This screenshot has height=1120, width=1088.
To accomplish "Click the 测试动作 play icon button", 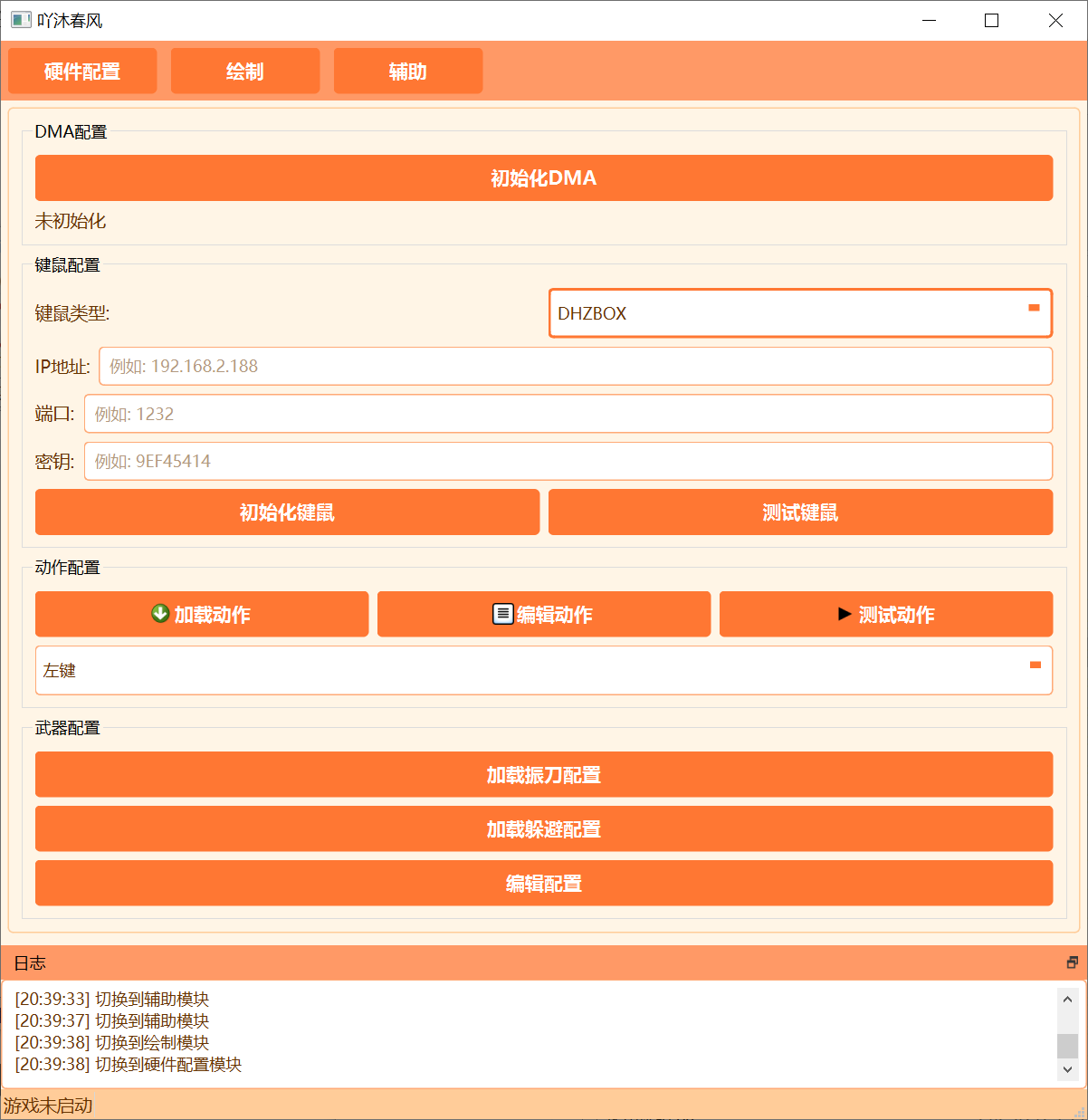I will (x=885, y=615).
